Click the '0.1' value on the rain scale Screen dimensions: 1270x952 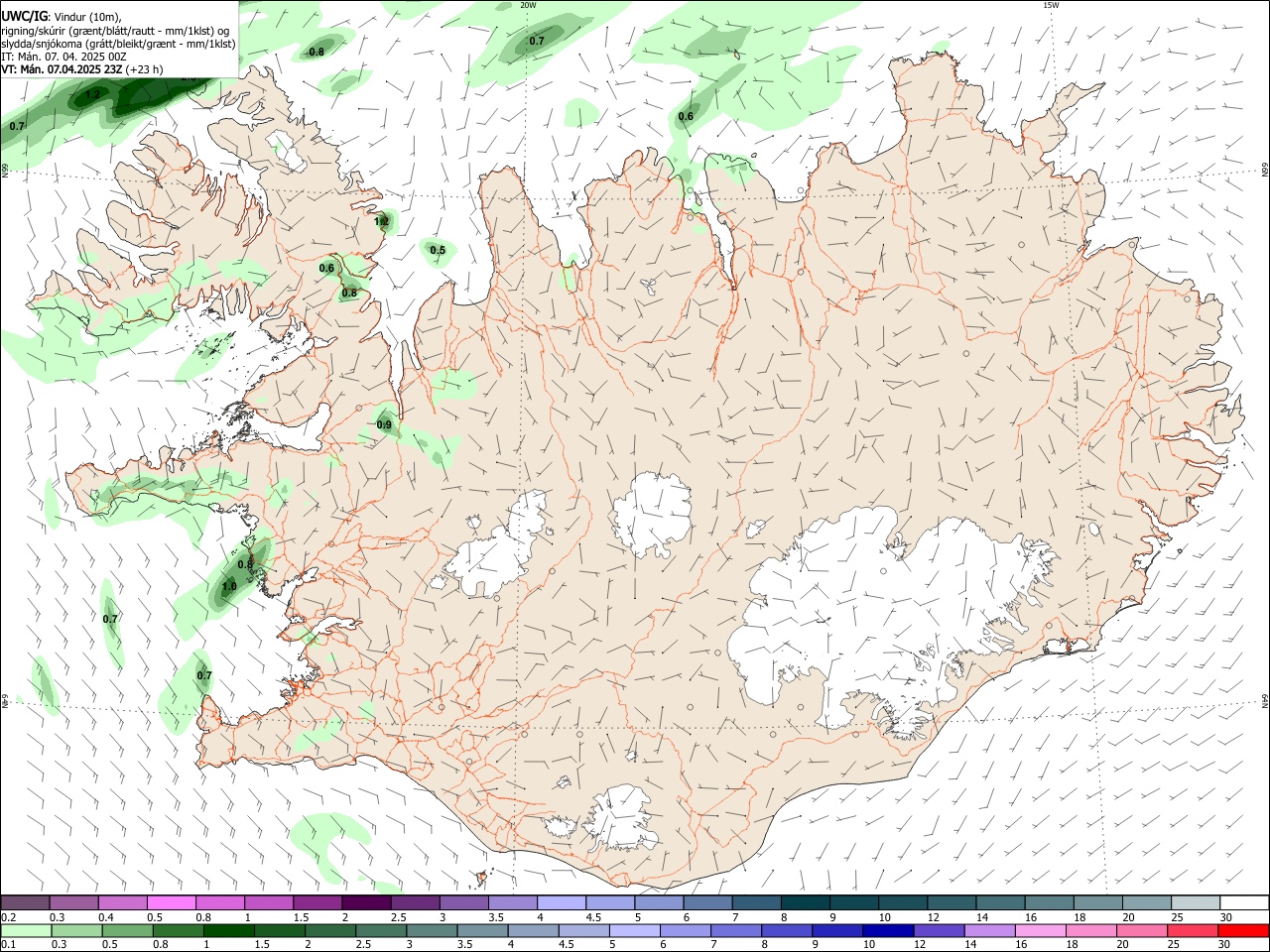tap(9, 945)
